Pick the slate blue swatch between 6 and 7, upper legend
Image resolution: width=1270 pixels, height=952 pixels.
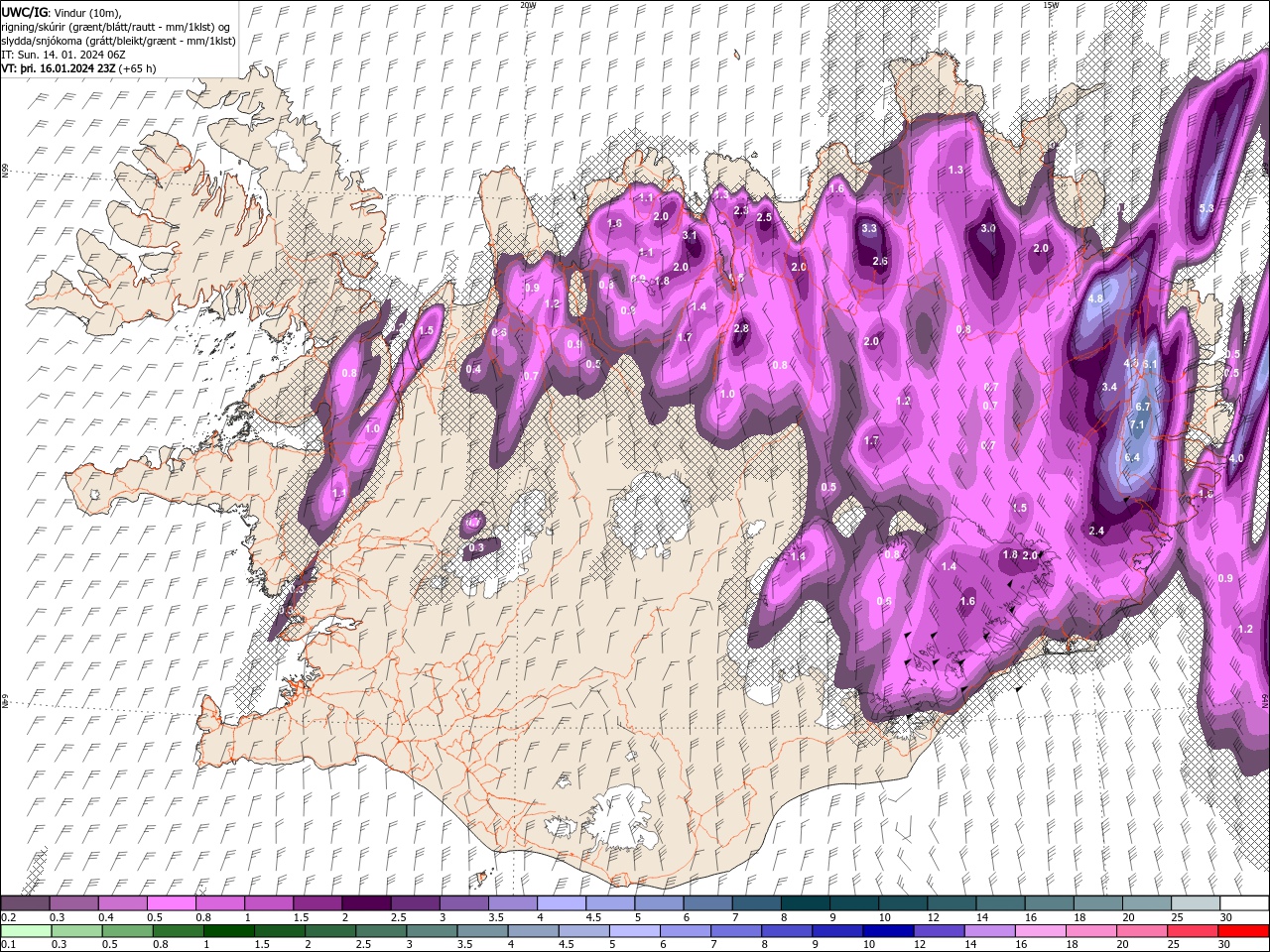pos(708,903)
